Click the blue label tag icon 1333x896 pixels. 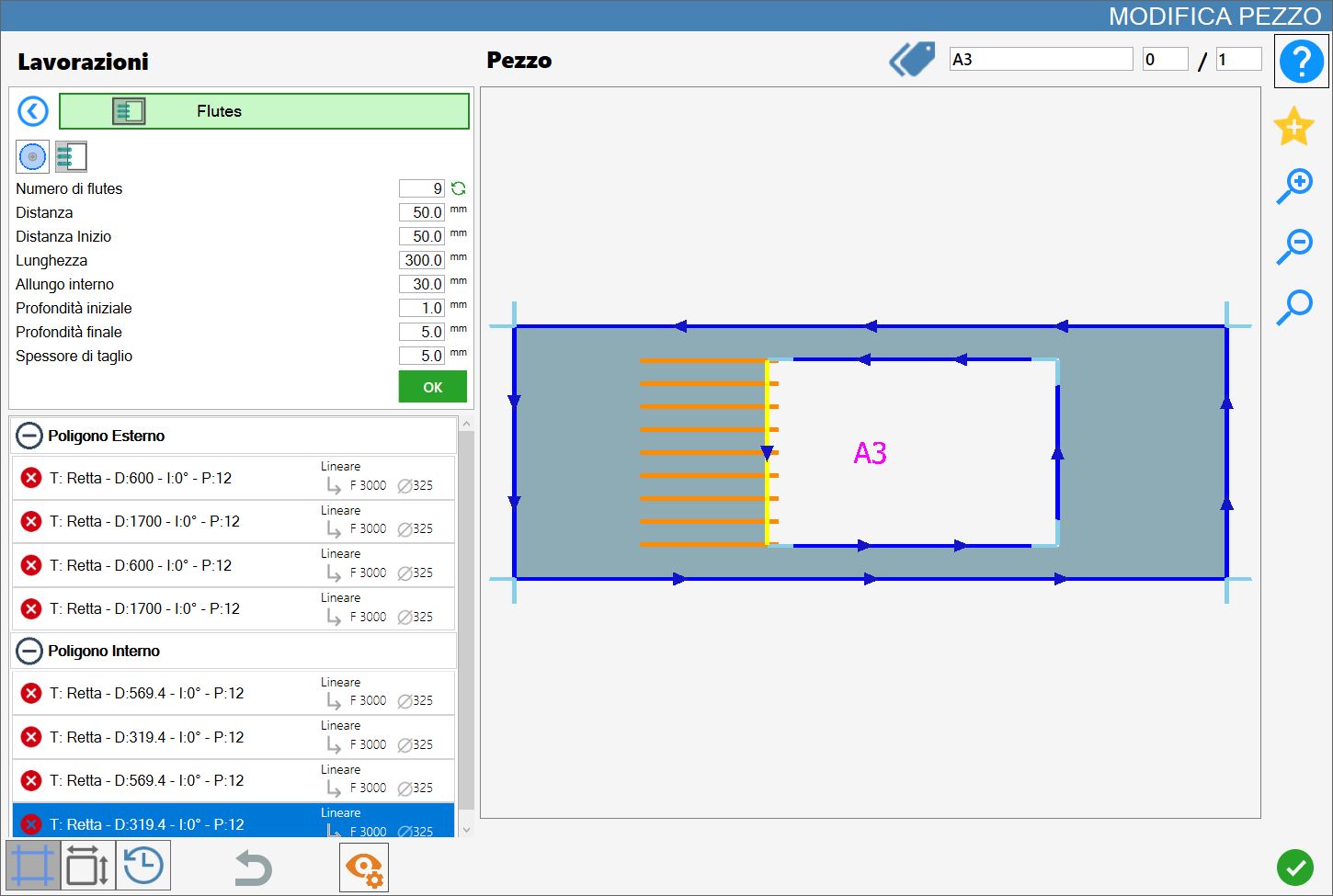[x=912, y=60]
